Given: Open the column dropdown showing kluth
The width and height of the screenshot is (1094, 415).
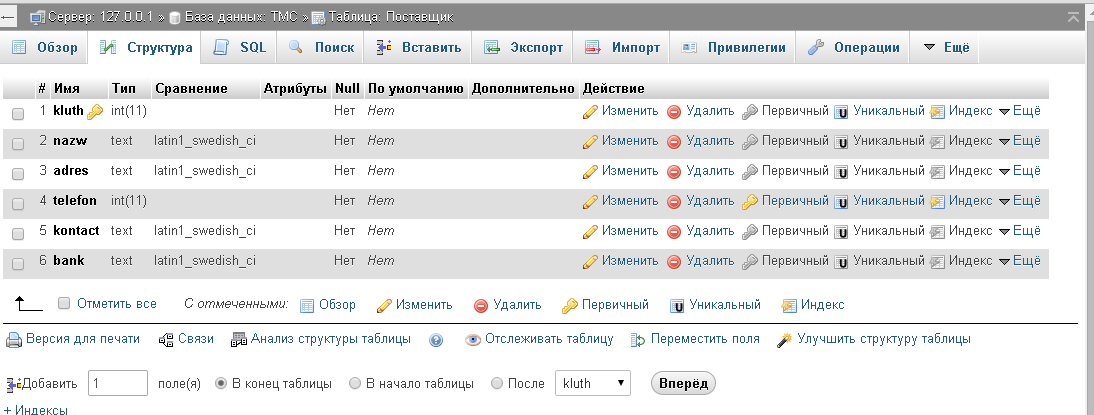Looking at the screenshot, I should click(x=592, y=383).
